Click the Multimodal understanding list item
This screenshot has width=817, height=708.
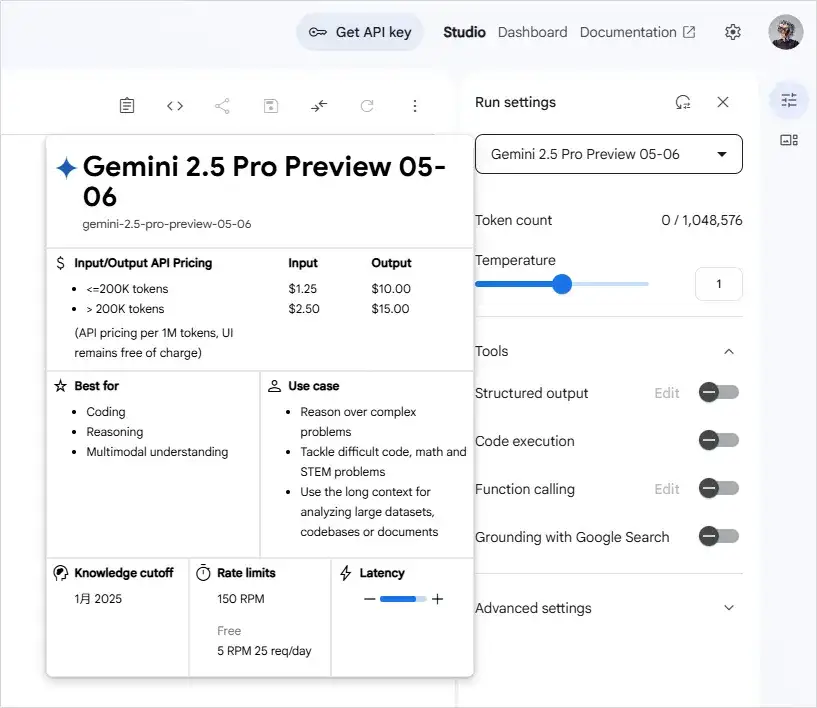[x=157, y=452]
